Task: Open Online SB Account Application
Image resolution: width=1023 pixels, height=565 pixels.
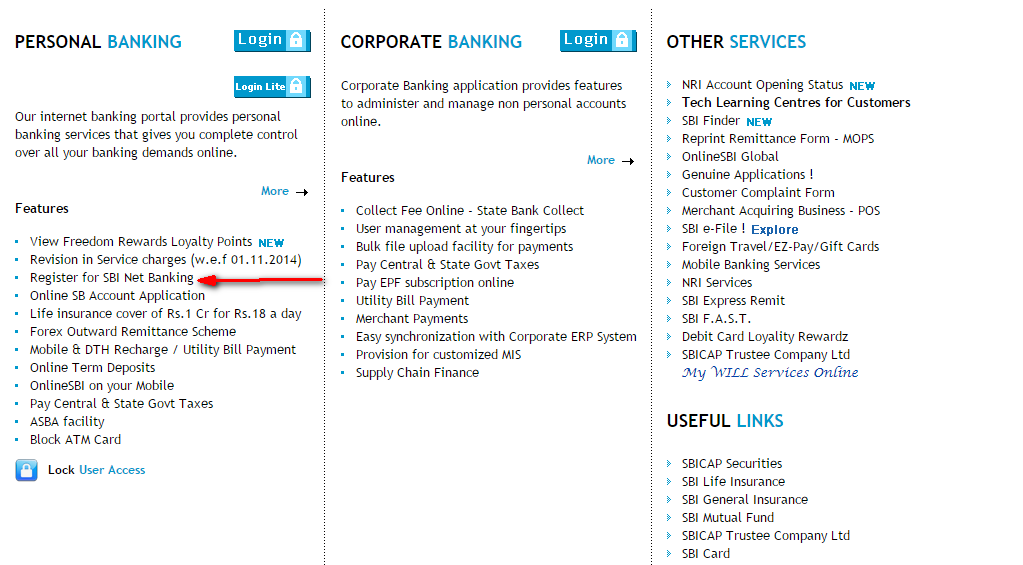Action: point(117,296)
